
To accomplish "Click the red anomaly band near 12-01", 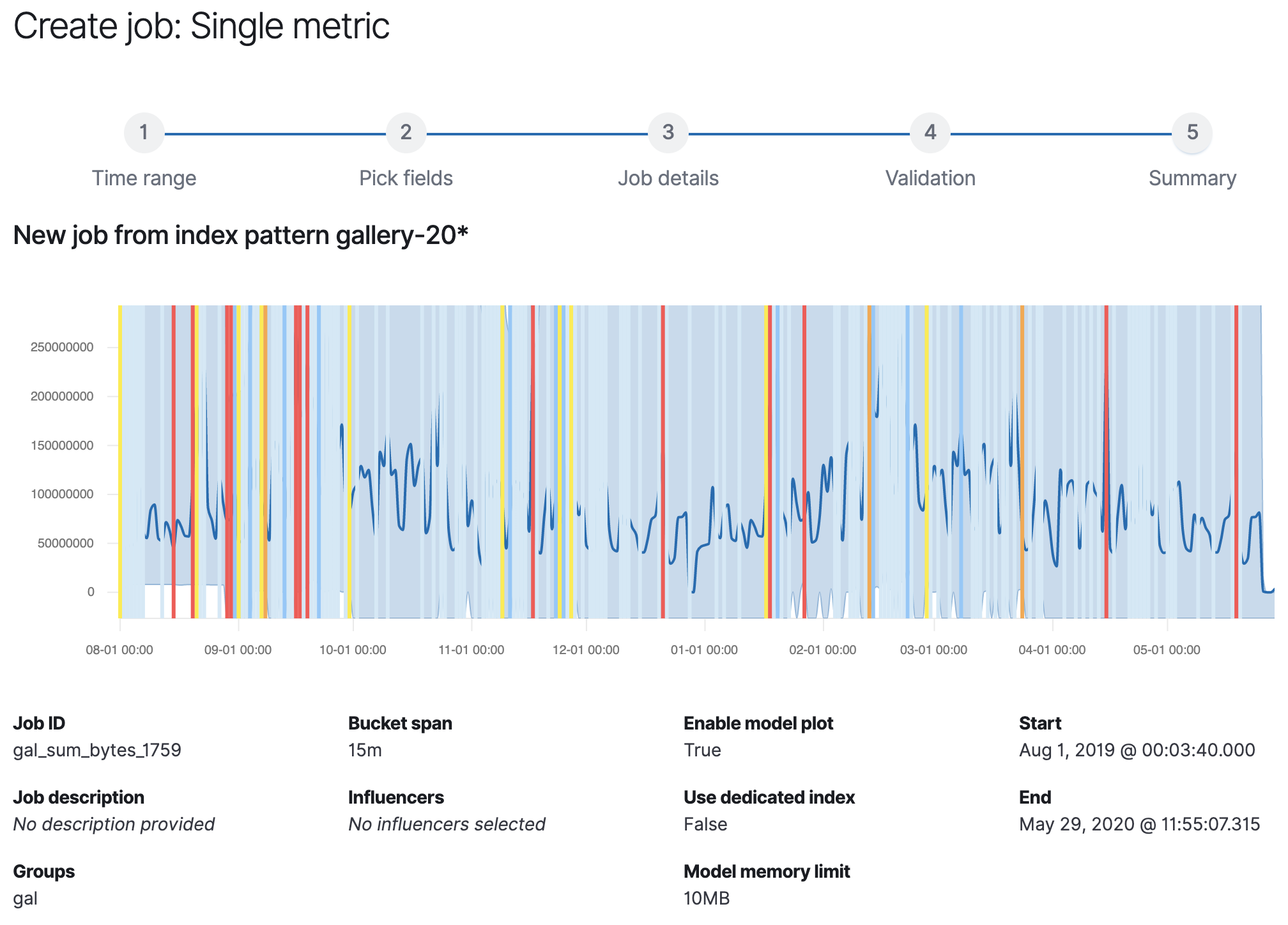I will (532, 460).
